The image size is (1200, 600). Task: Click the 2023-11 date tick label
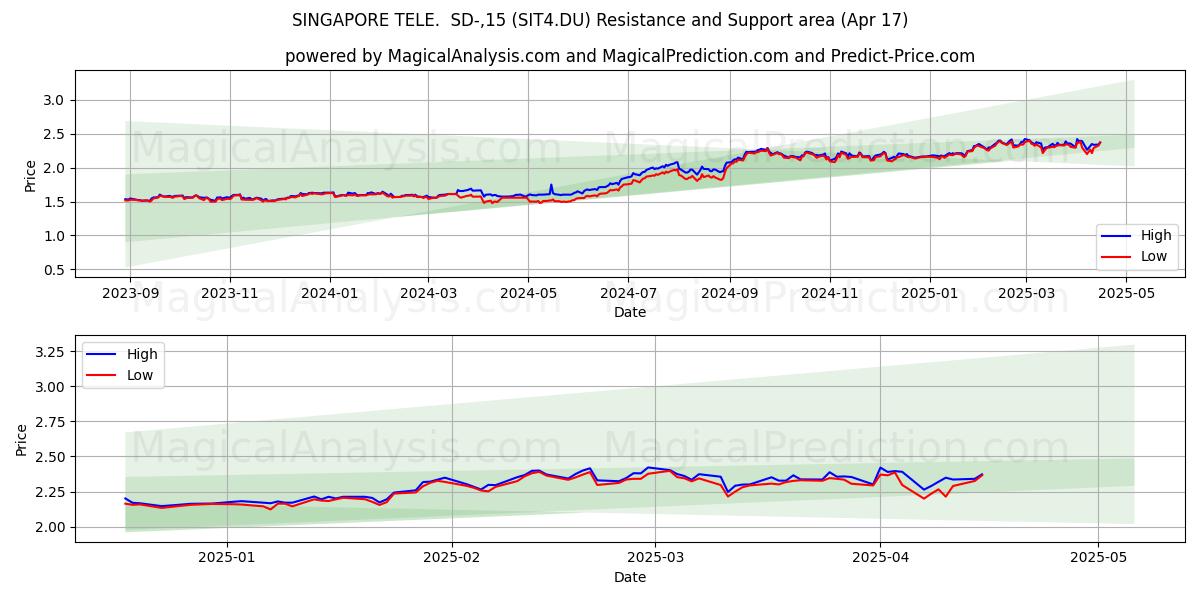tap(230, 294)
